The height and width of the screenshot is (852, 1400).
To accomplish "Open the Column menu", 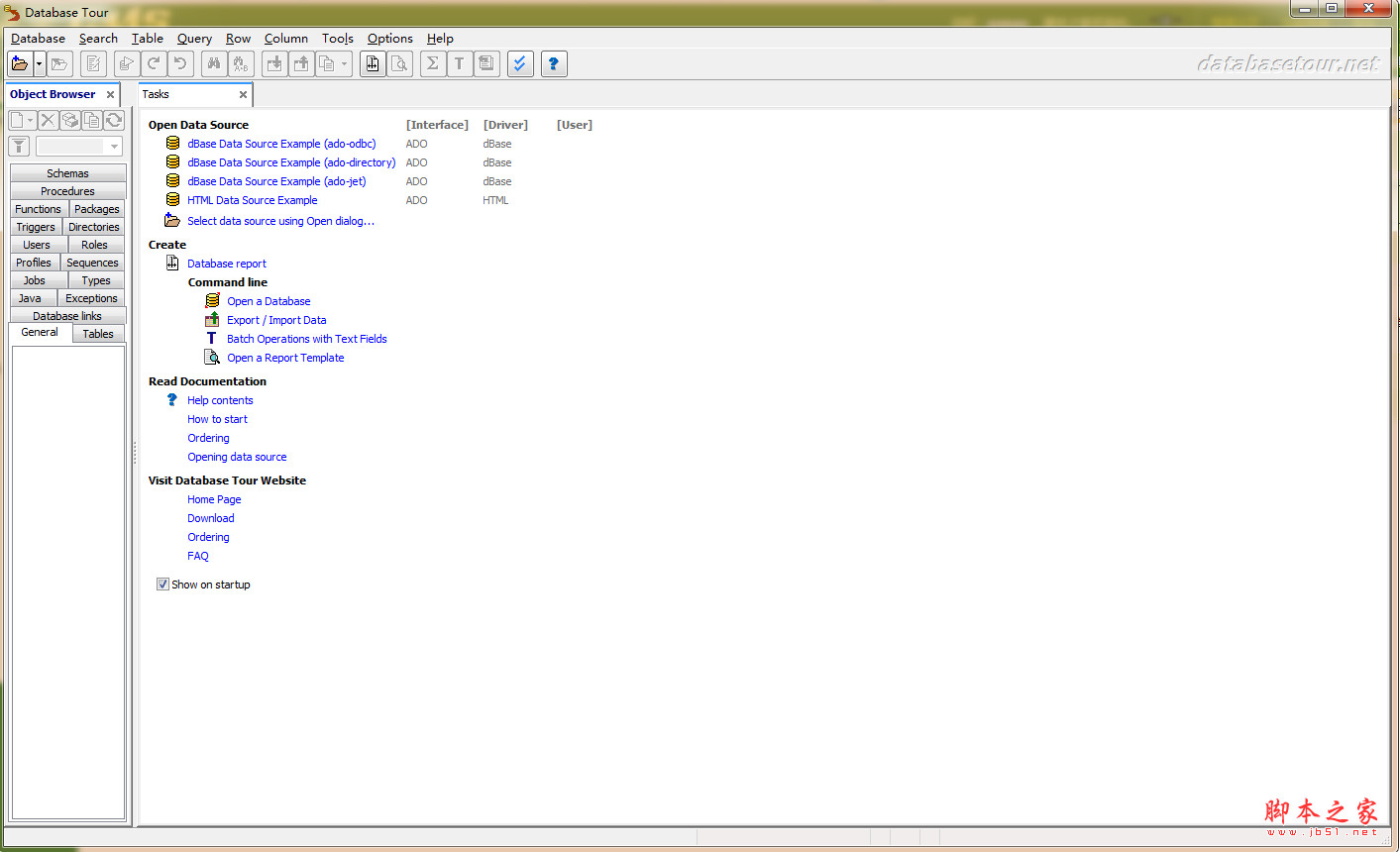I will coord(286,39).
